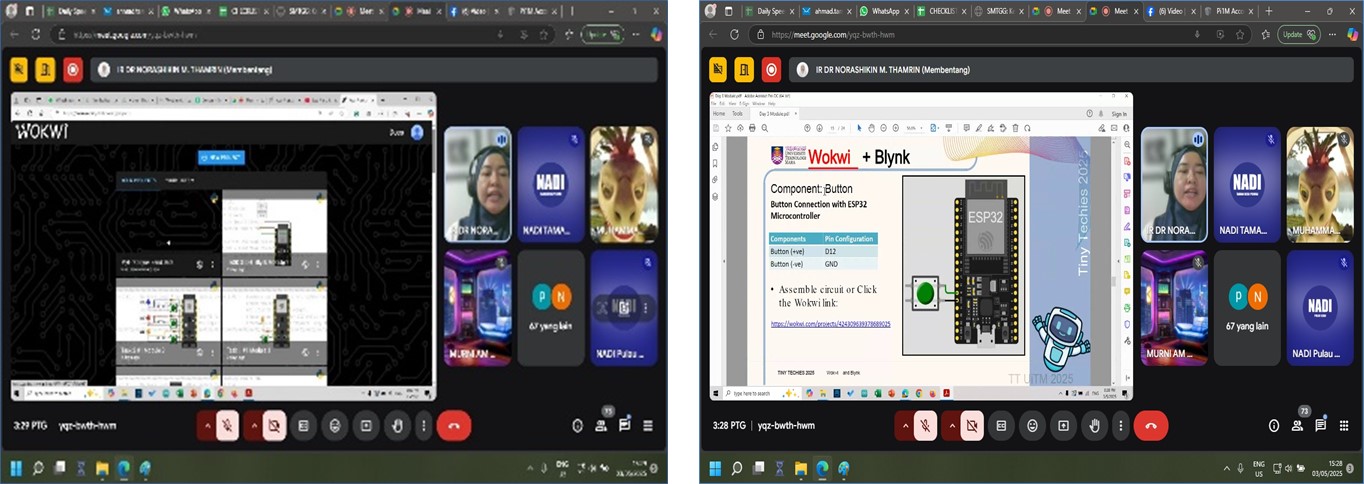Open the three-dot more options menu in the right Meet bar
Screen dimensions: 1364x484
pos(1120,426)
